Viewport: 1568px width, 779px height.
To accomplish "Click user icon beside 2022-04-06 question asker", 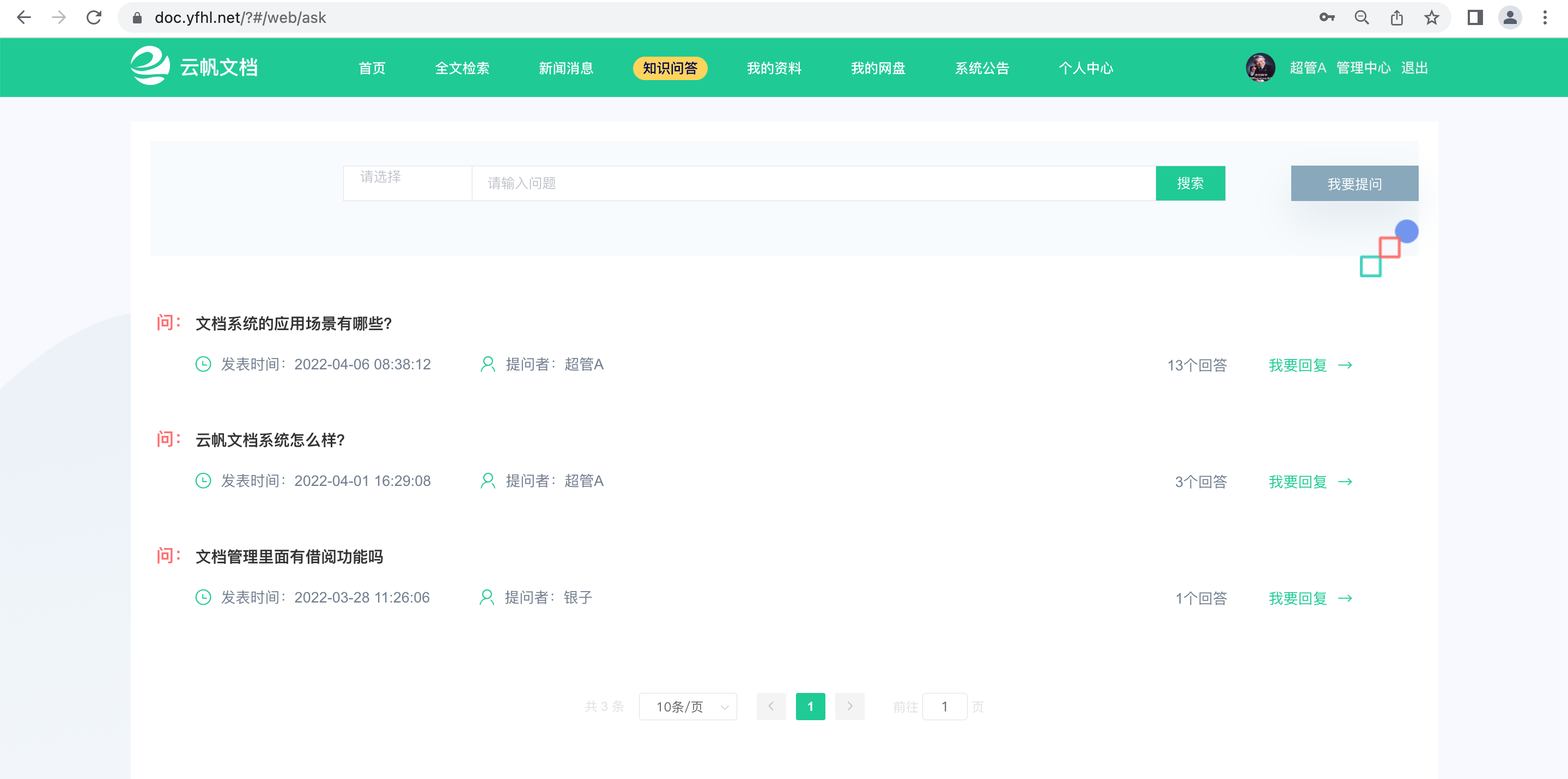I will tap(487, 364).
